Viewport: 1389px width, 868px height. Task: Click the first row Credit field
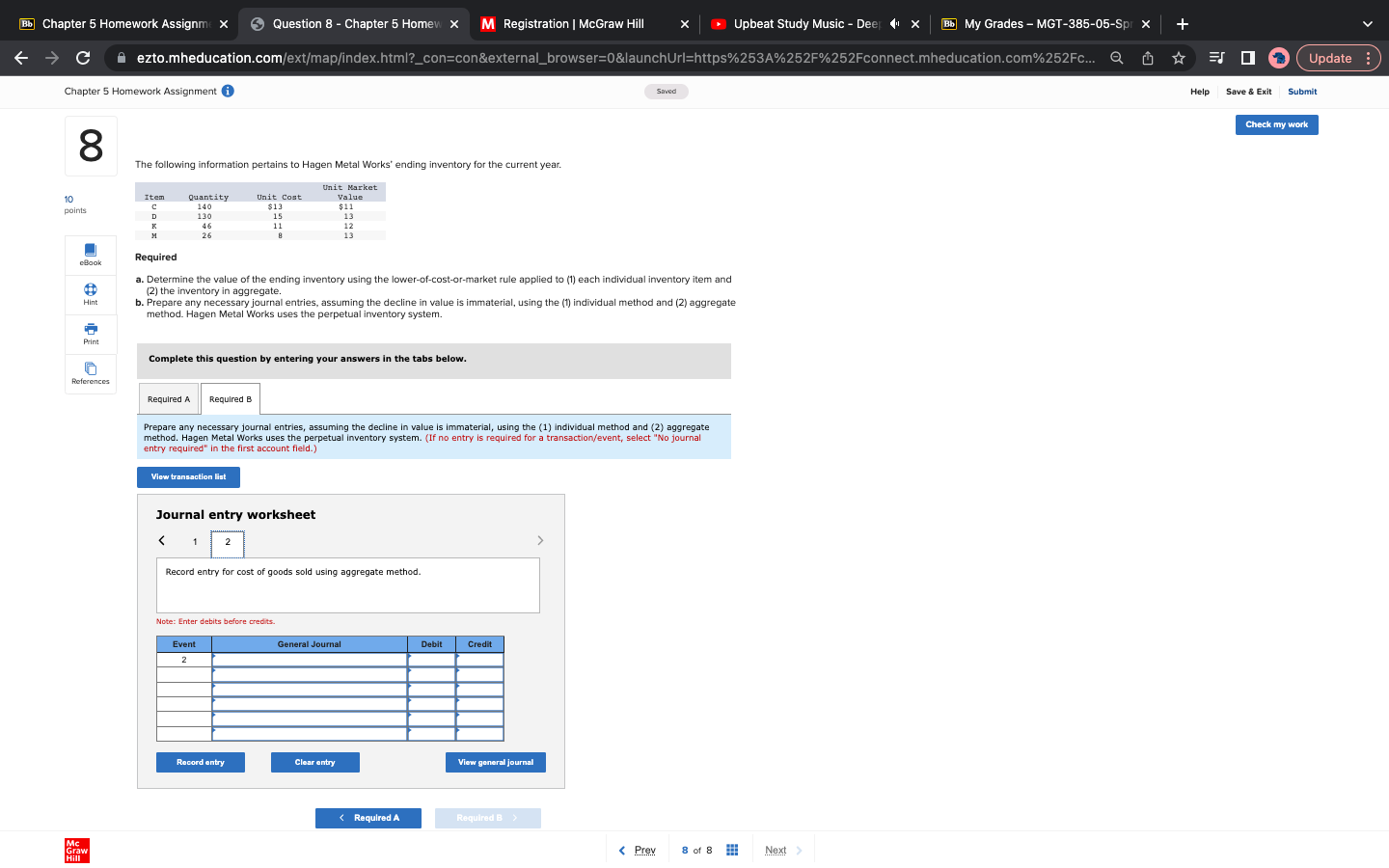(x=479, y=660)
